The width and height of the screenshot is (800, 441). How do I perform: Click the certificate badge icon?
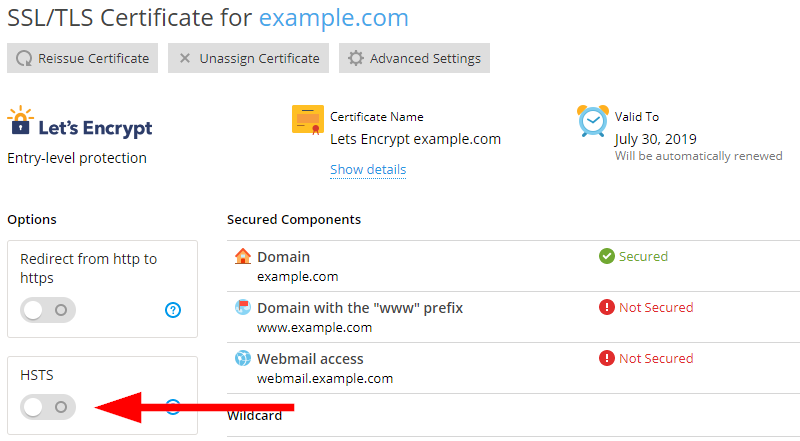pyautogui.click(x=308, y=120)
